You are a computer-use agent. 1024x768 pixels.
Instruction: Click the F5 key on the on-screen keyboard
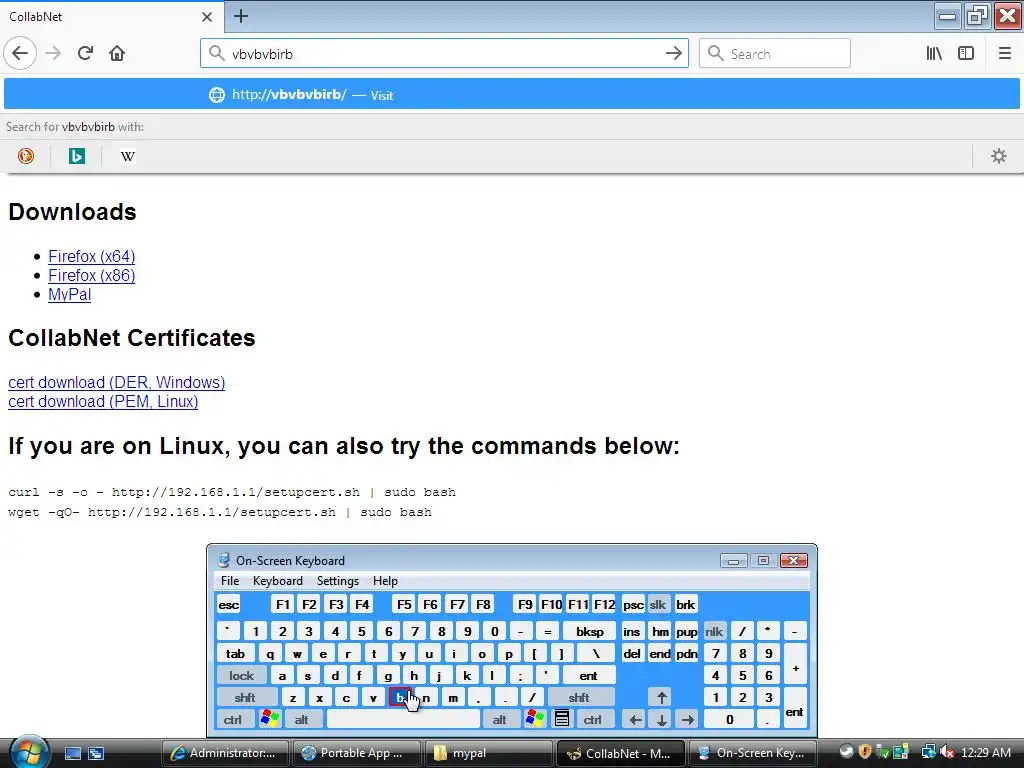404,605
